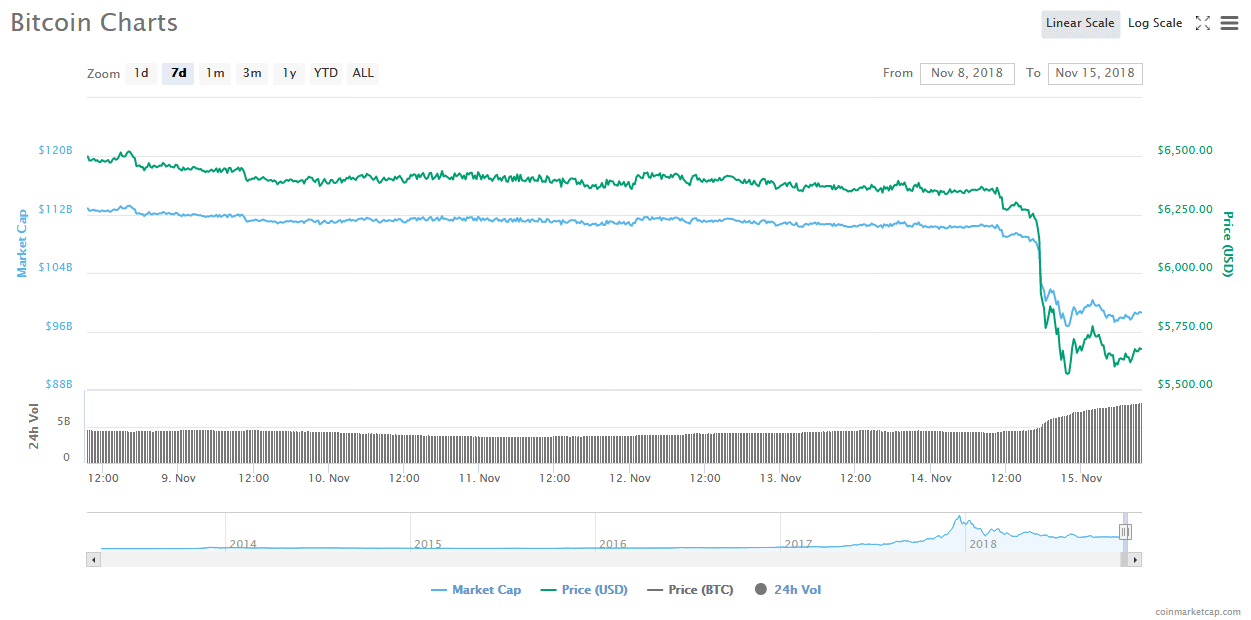
Task: Switch to Log Scale
Action: coord(1155,23)
